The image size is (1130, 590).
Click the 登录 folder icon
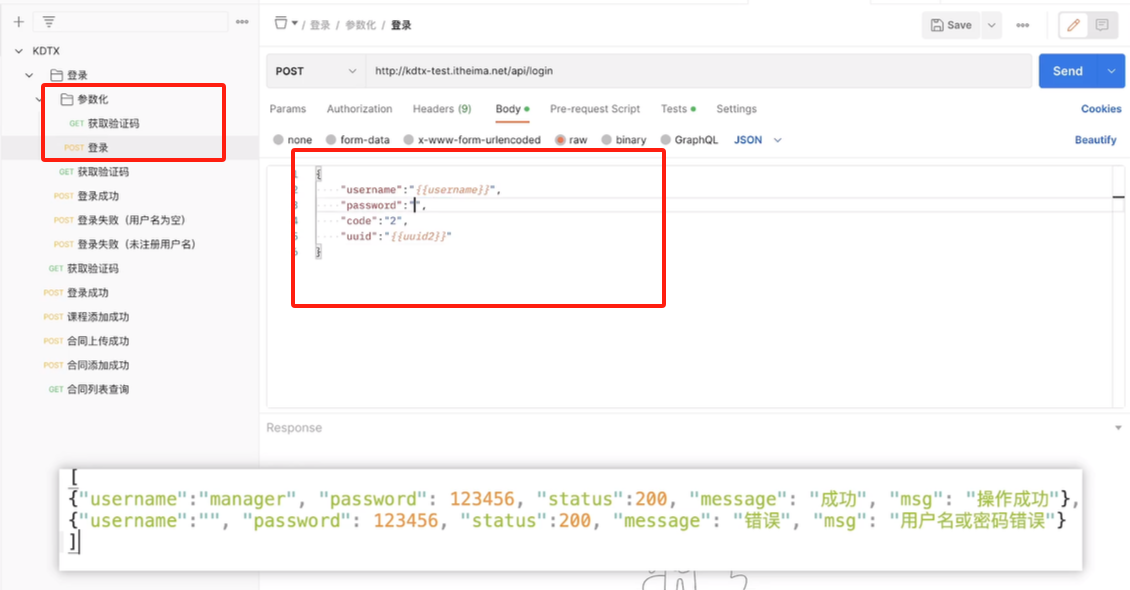56,75
